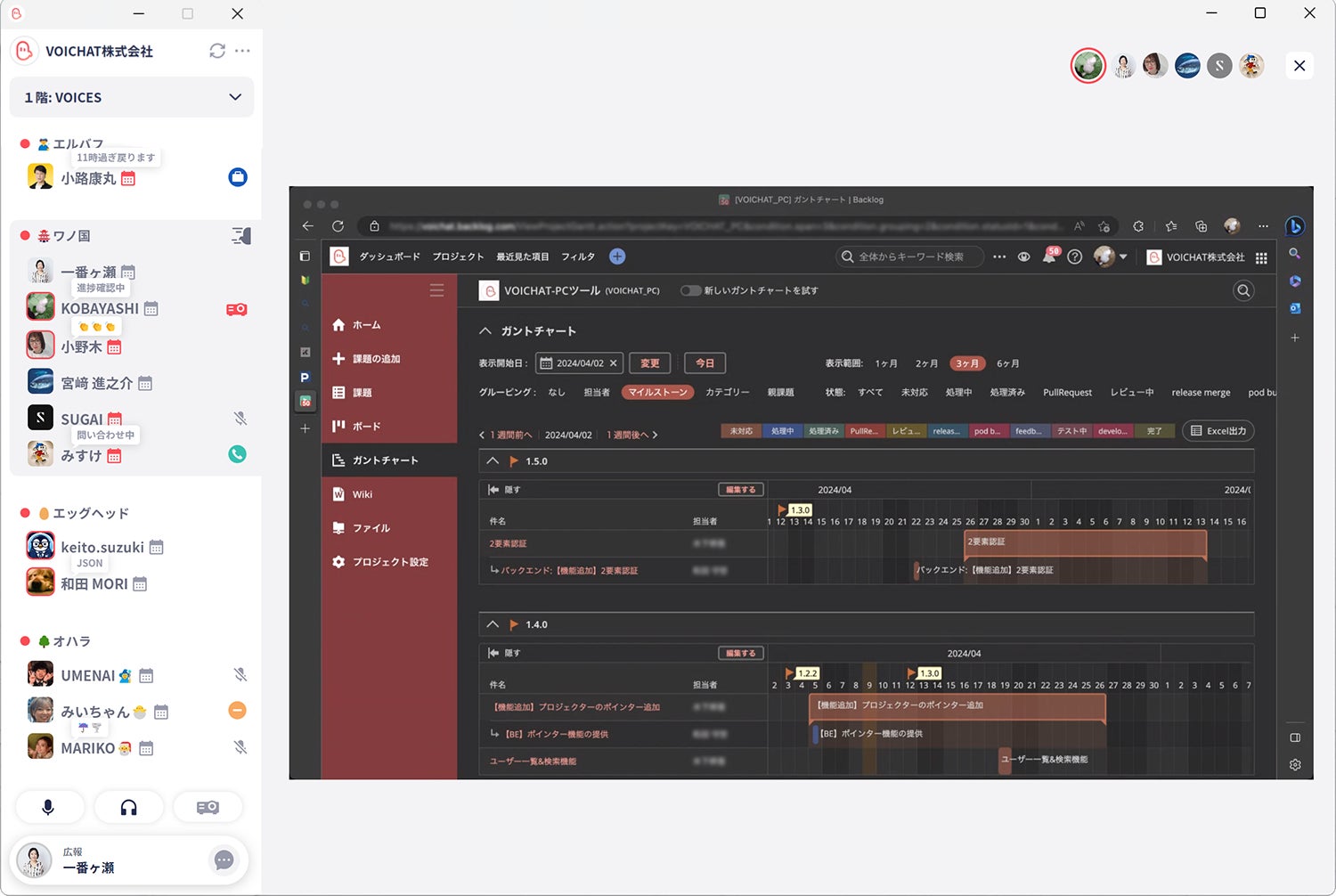Click the Excel出力 button
1336x896 pixels.
coord(1218,431)
